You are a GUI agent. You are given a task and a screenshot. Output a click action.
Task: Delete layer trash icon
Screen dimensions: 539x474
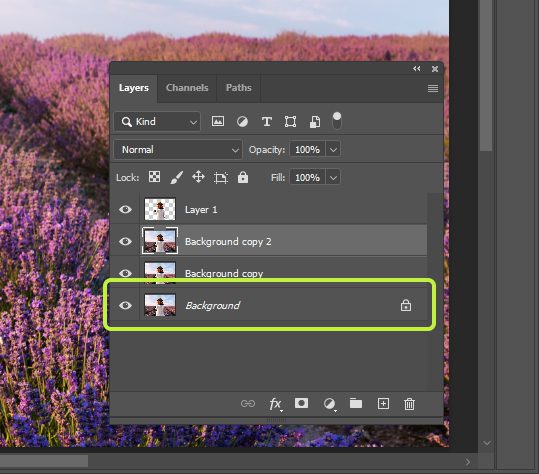click(x=409, y=404)
